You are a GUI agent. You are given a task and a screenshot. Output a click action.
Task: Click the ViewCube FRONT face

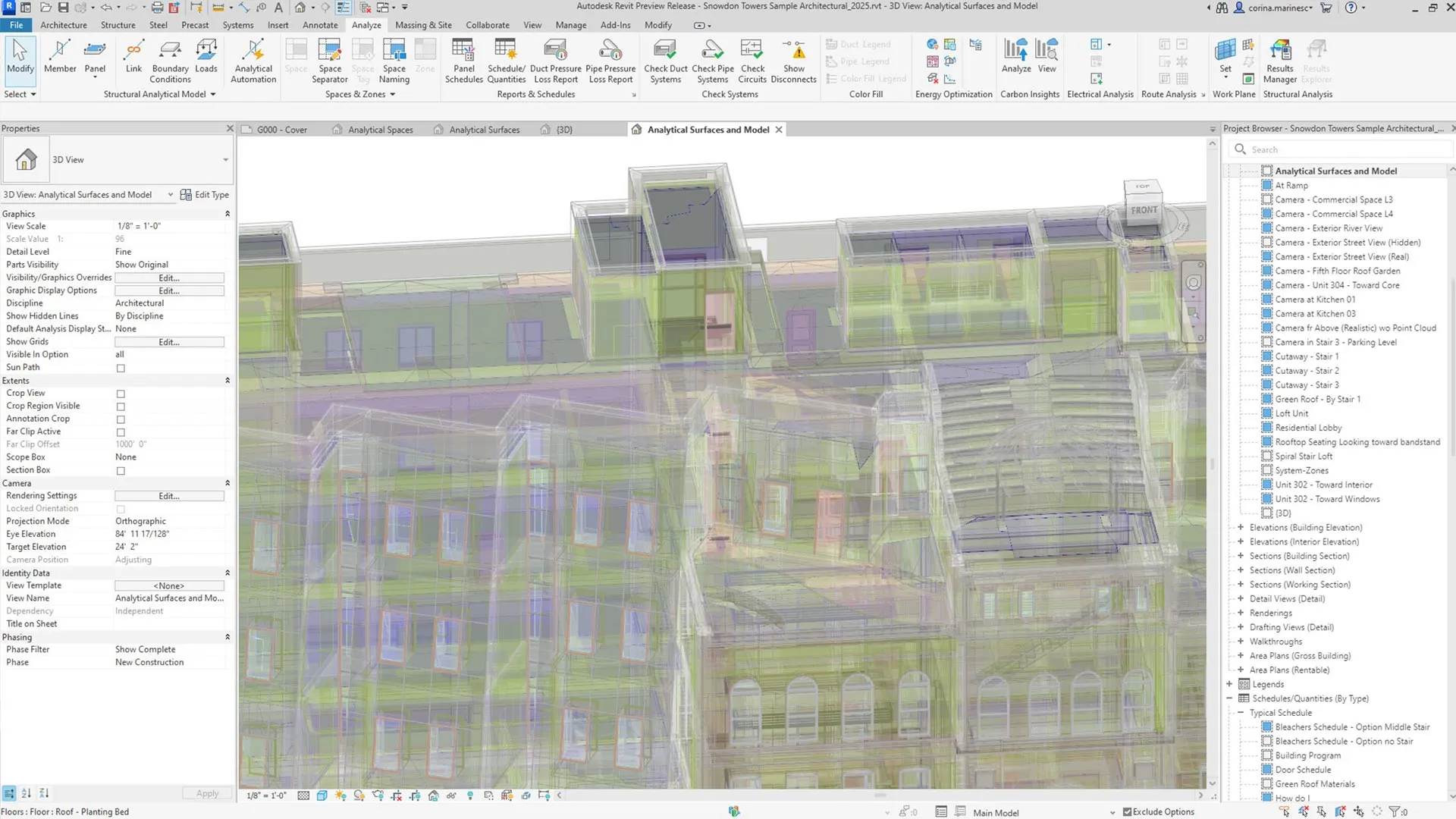(x=1144, y=210)
